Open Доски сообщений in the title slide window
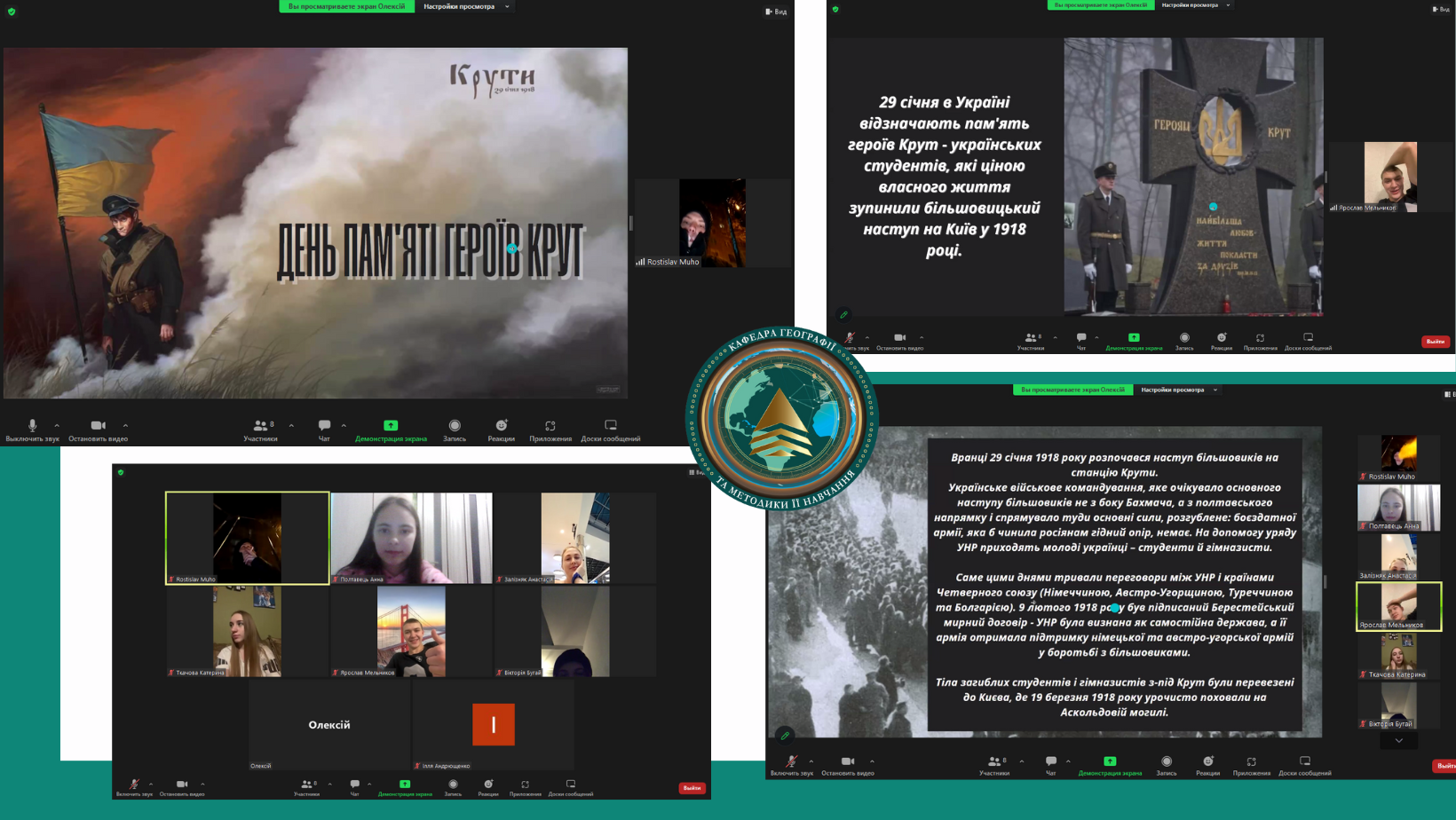 [611, 430]
